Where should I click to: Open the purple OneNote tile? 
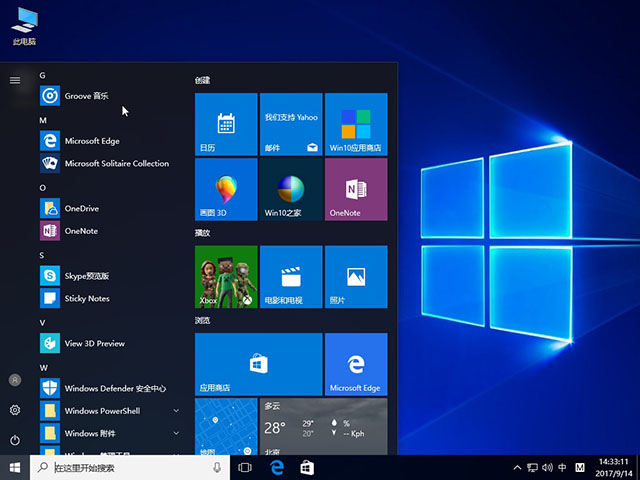356,189
